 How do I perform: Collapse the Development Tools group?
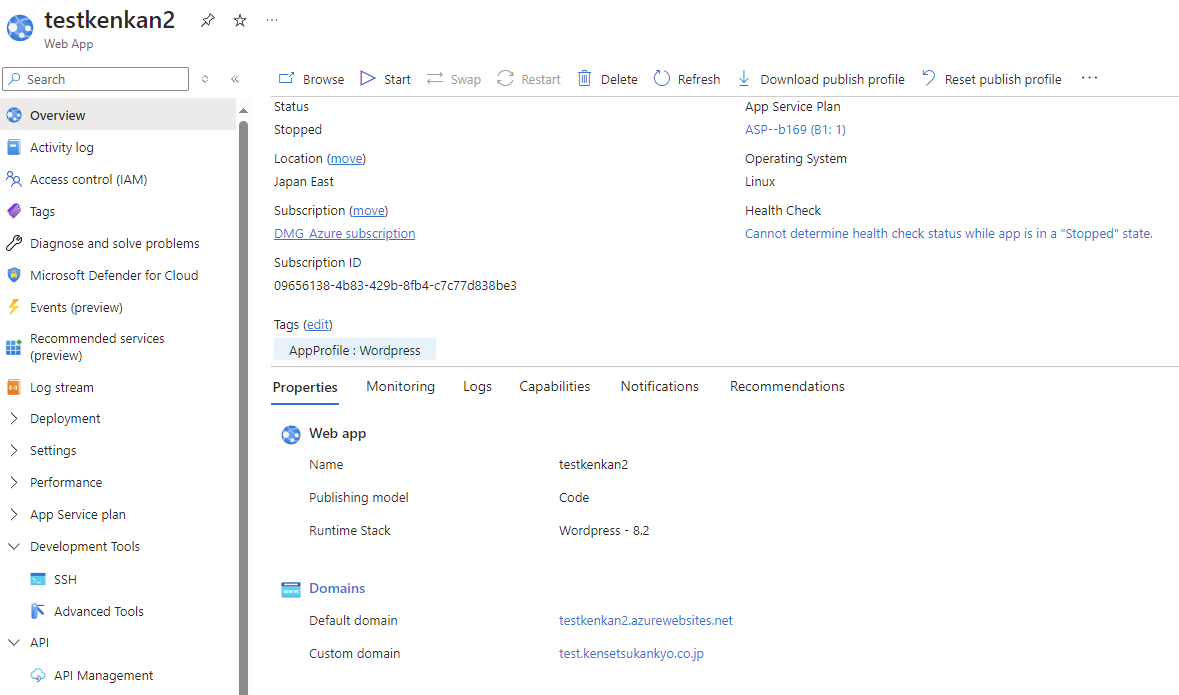14,546
